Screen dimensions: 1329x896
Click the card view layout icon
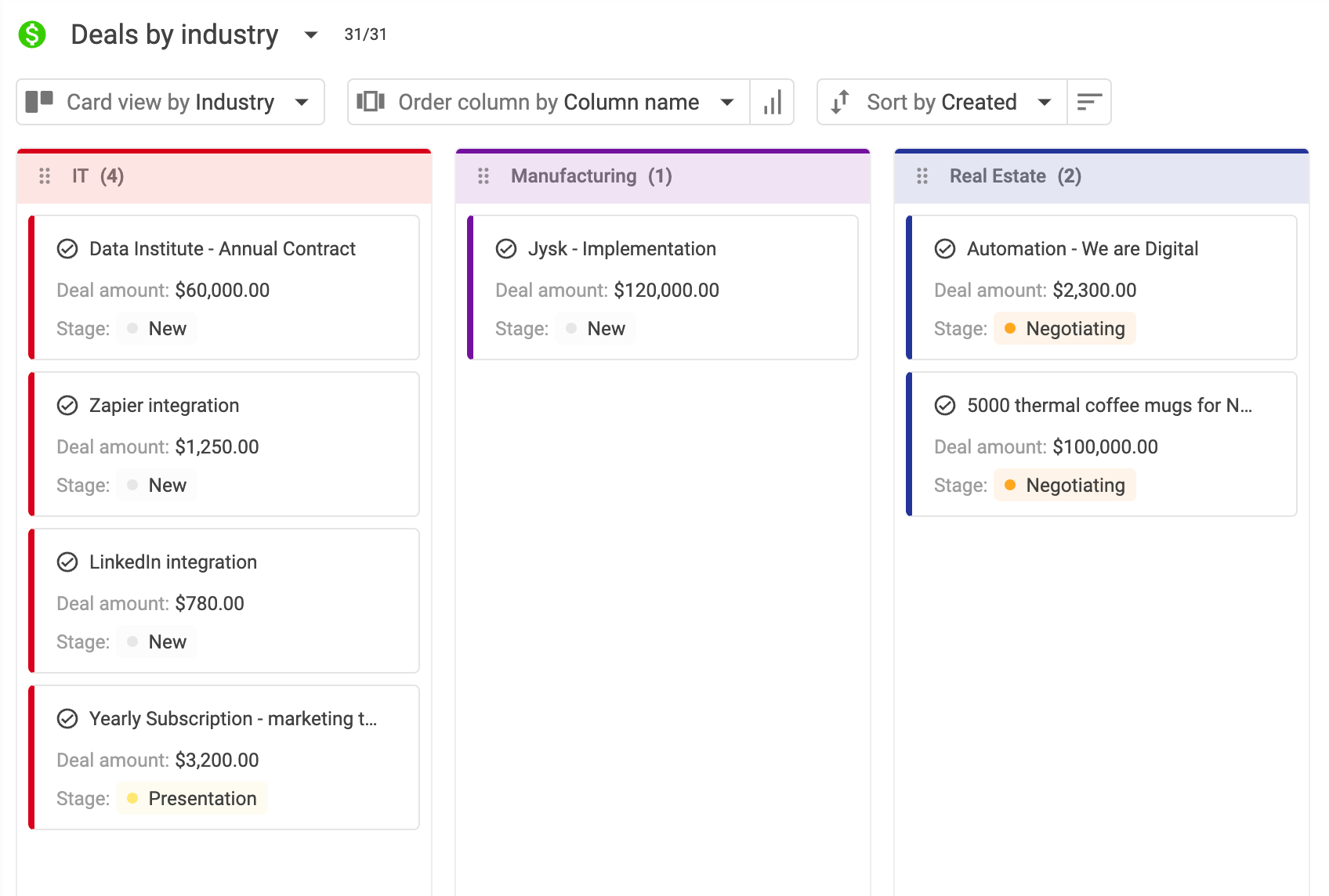(x=39, y=102)
